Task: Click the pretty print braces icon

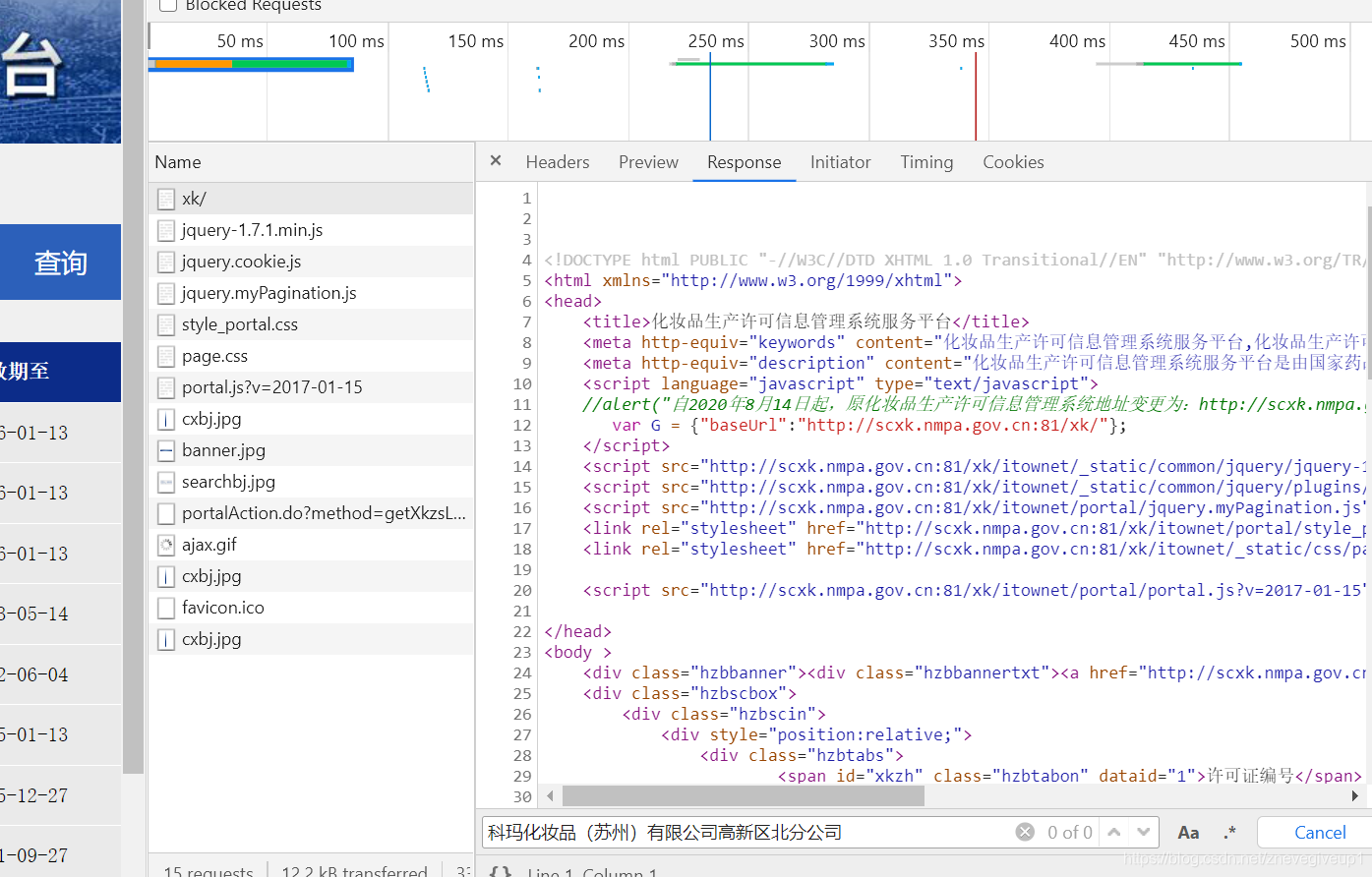Action: pyautogui.click(x=500, y=871)
